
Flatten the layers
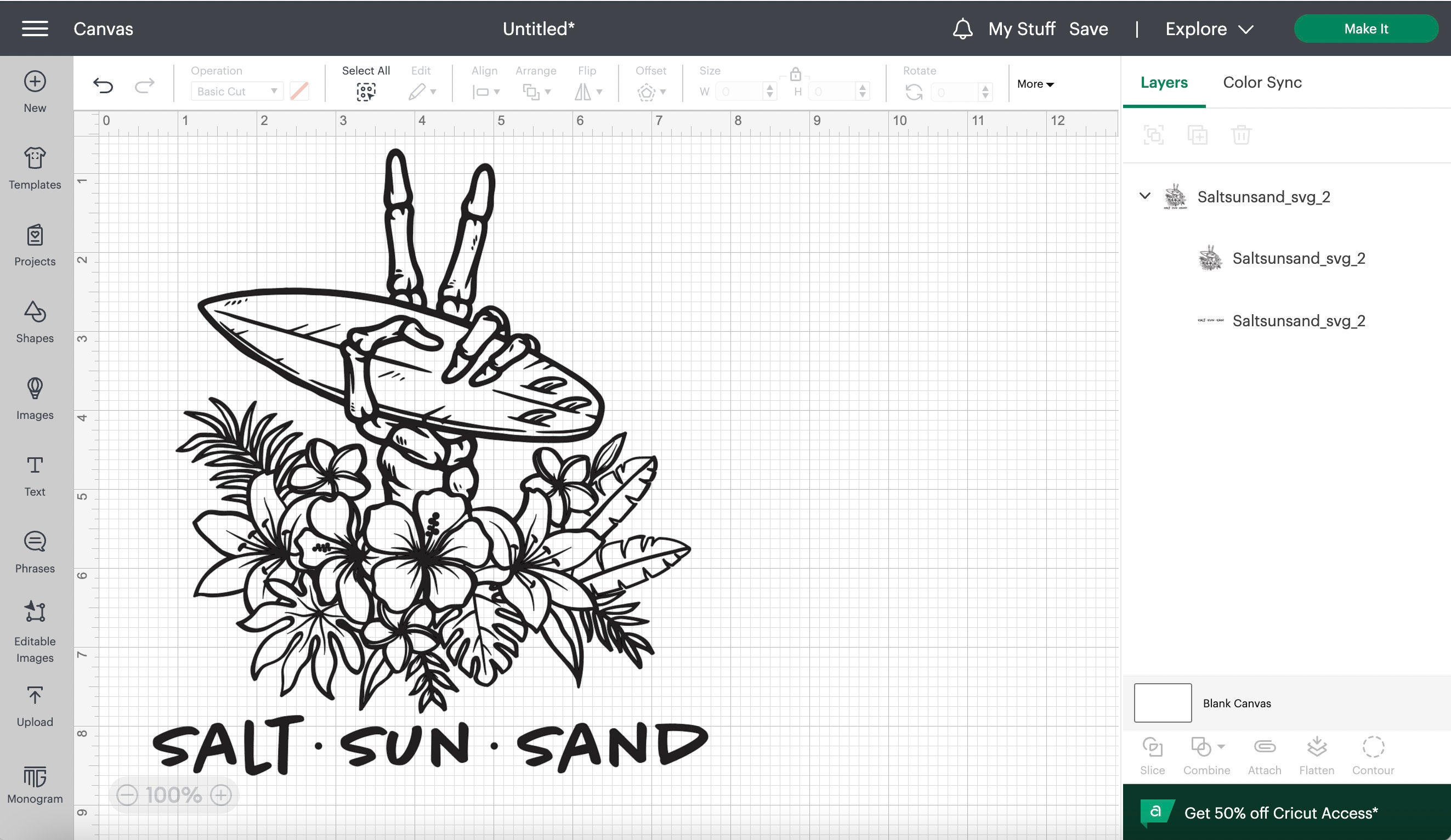click(1317, 754)
